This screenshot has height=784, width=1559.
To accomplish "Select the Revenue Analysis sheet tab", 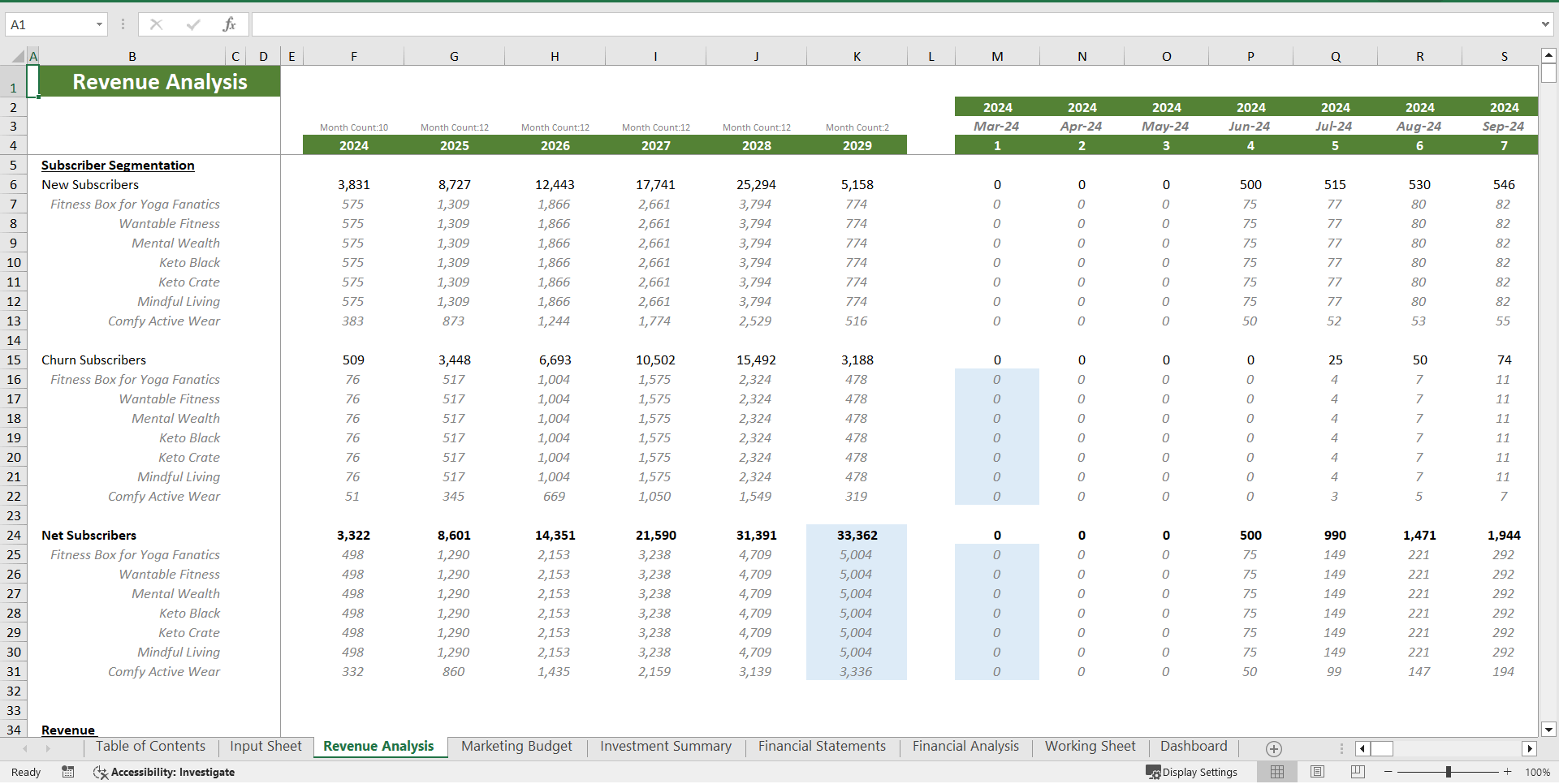I will click(378, 747).
